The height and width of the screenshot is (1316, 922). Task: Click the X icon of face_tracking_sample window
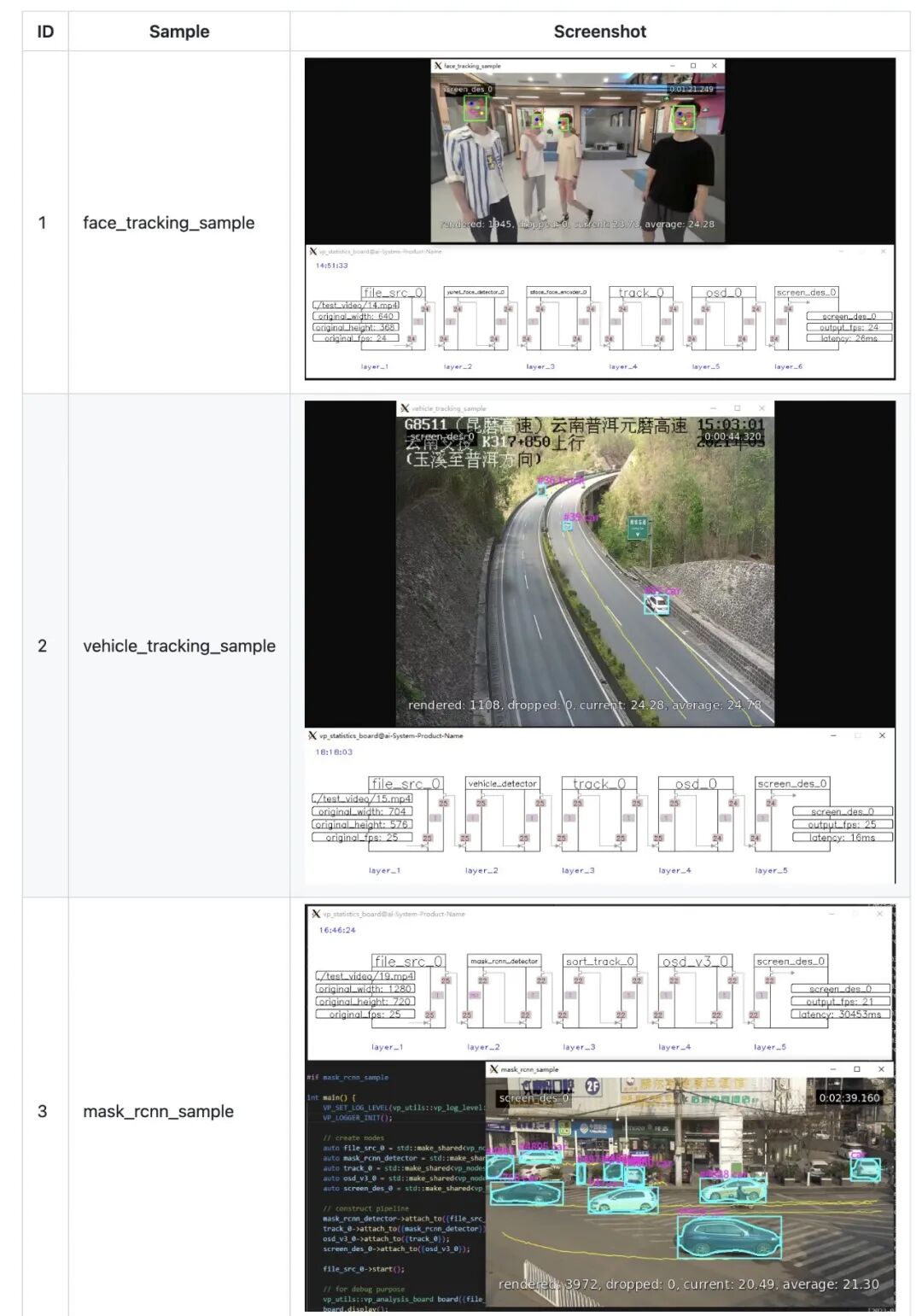point(438,66)
